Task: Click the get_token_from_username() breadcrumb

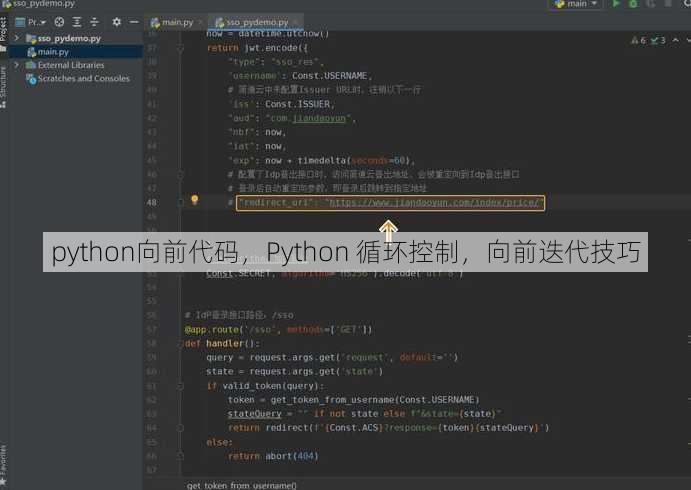Action: (x=241, y=485)
